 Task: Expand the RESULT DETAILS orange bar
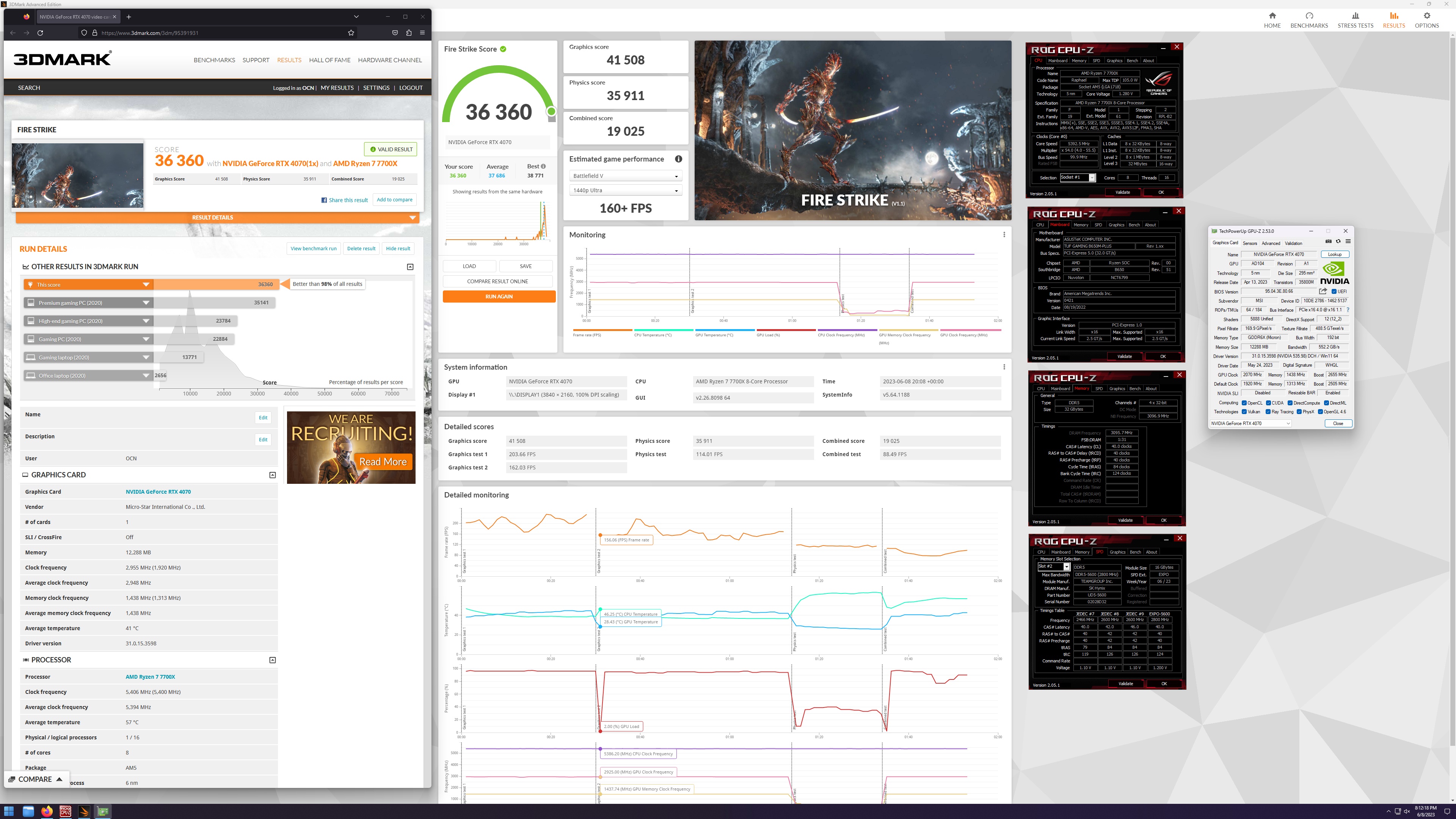tap(217, 218)
